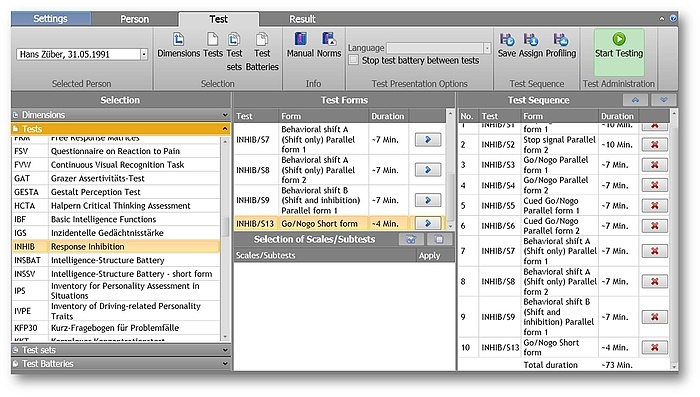Switch to the Result tab
Screen dimensions: 700x397
click(x=302, y=19)
